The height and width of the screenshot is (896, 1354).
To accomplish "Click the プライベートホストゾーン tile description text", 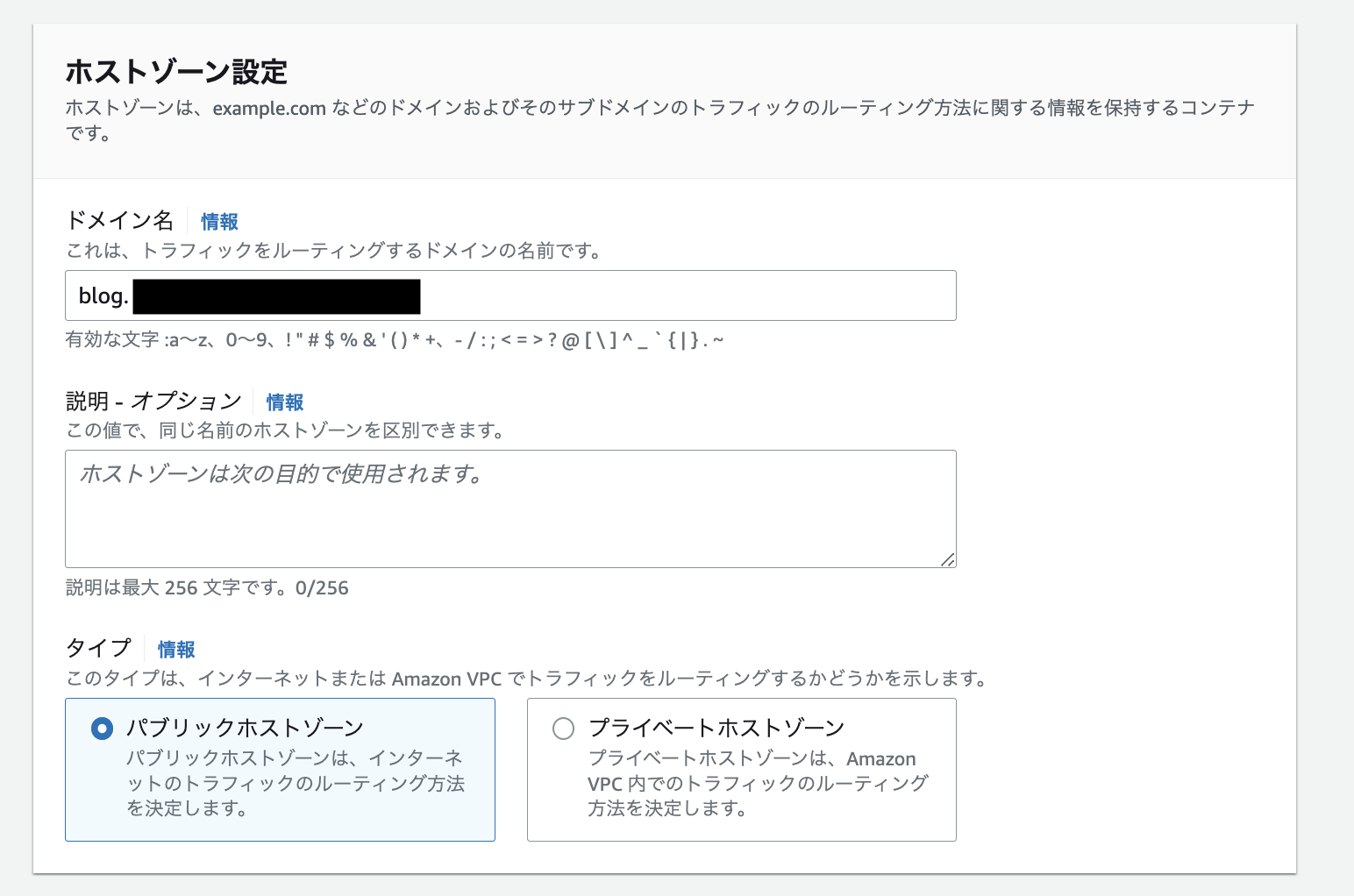I will coord(756,783).
